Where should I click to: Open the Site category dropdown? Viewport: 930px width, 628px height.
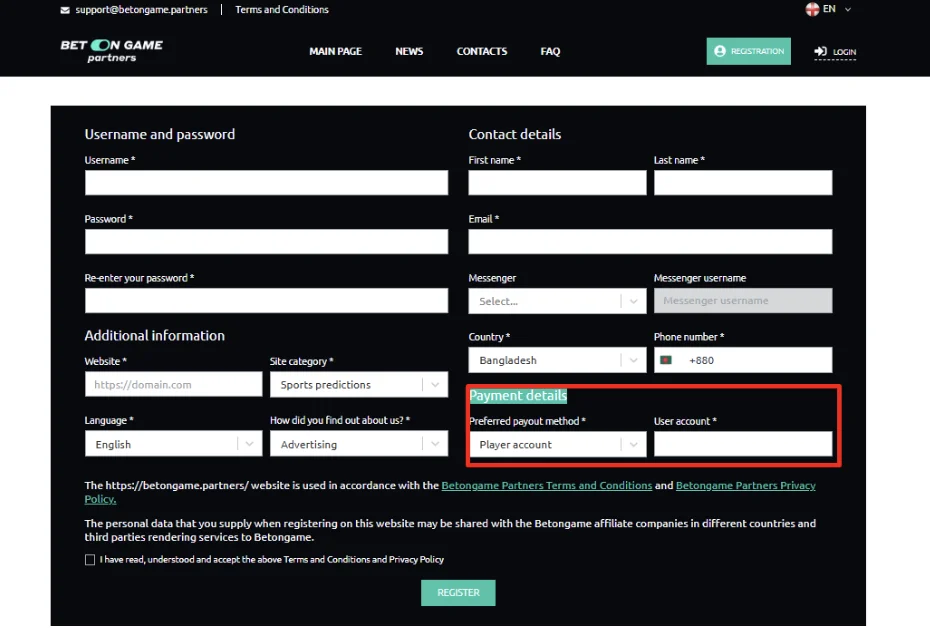click(x=358, y=385)
